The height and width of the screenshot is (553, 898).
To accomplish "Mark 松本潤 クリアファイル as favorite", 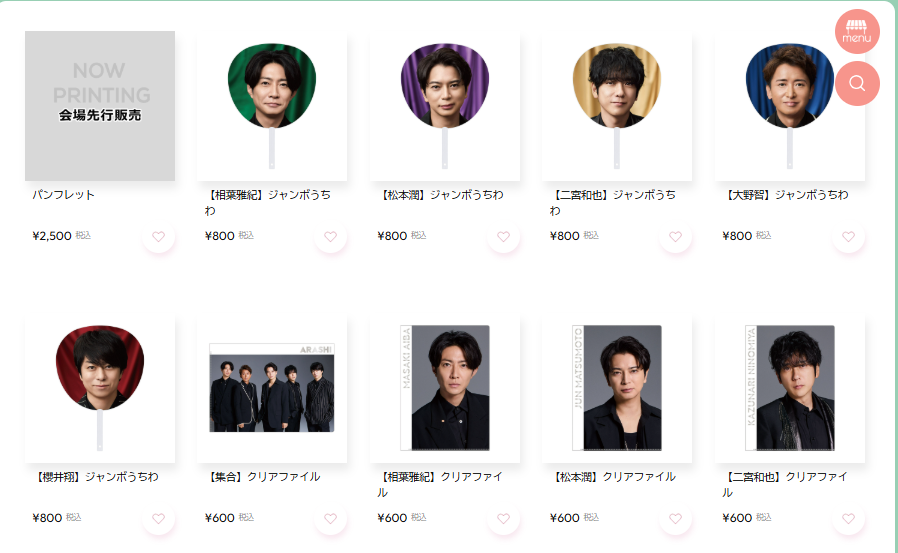I will coord(676,519).
